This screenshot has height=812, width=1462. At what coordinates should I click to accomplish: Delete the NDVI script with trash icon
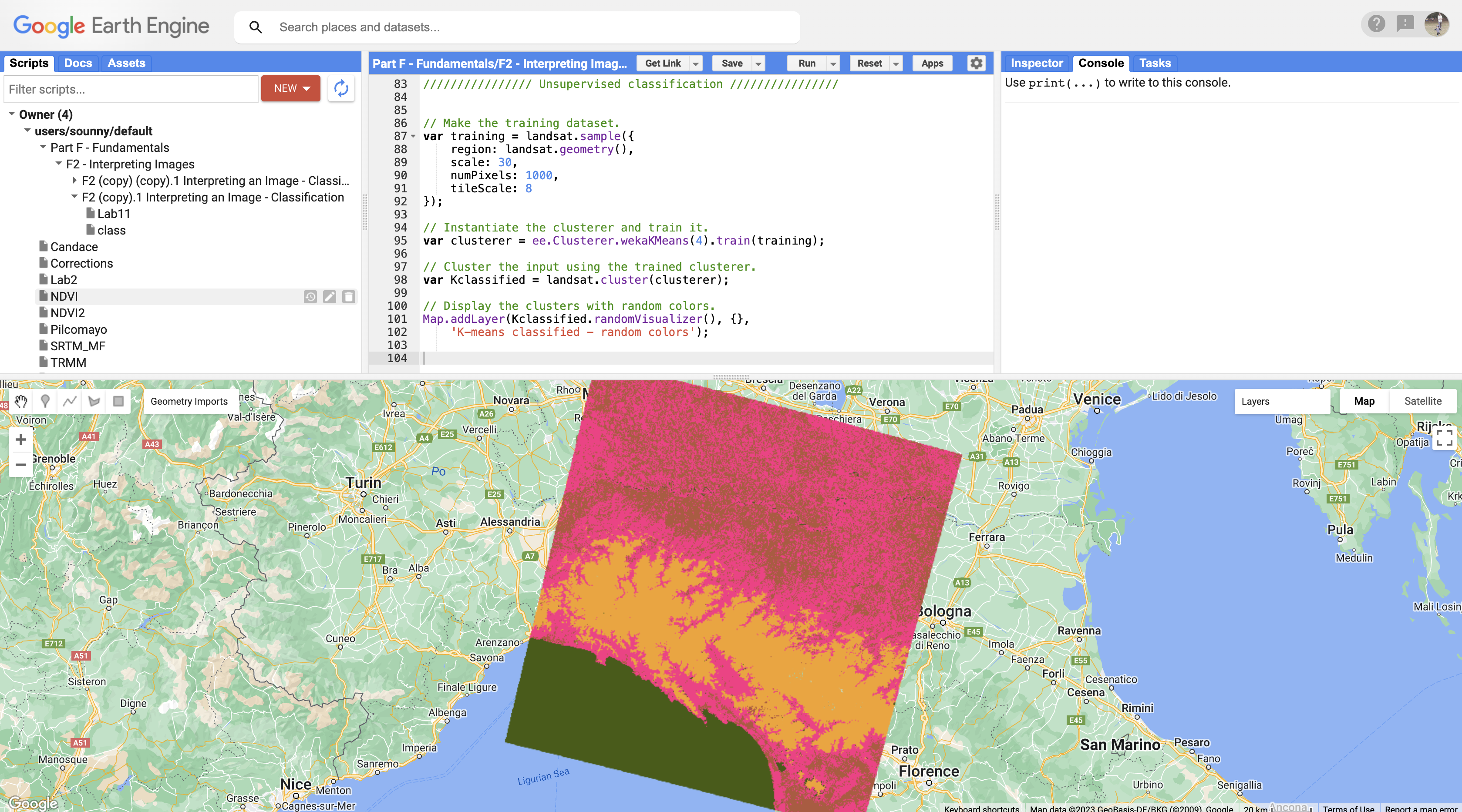click(x=348, y=297)
